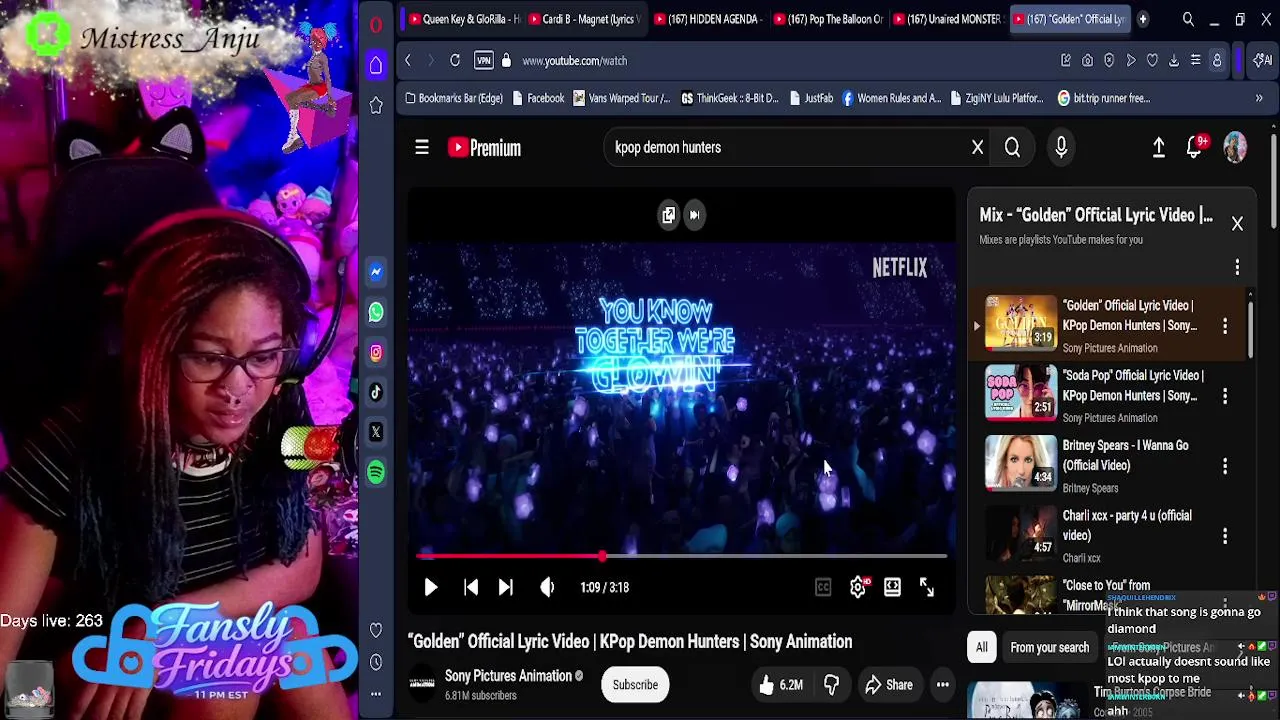Select the All filter chip
This screenshot has width=1280, height=720.
point(982,648)
